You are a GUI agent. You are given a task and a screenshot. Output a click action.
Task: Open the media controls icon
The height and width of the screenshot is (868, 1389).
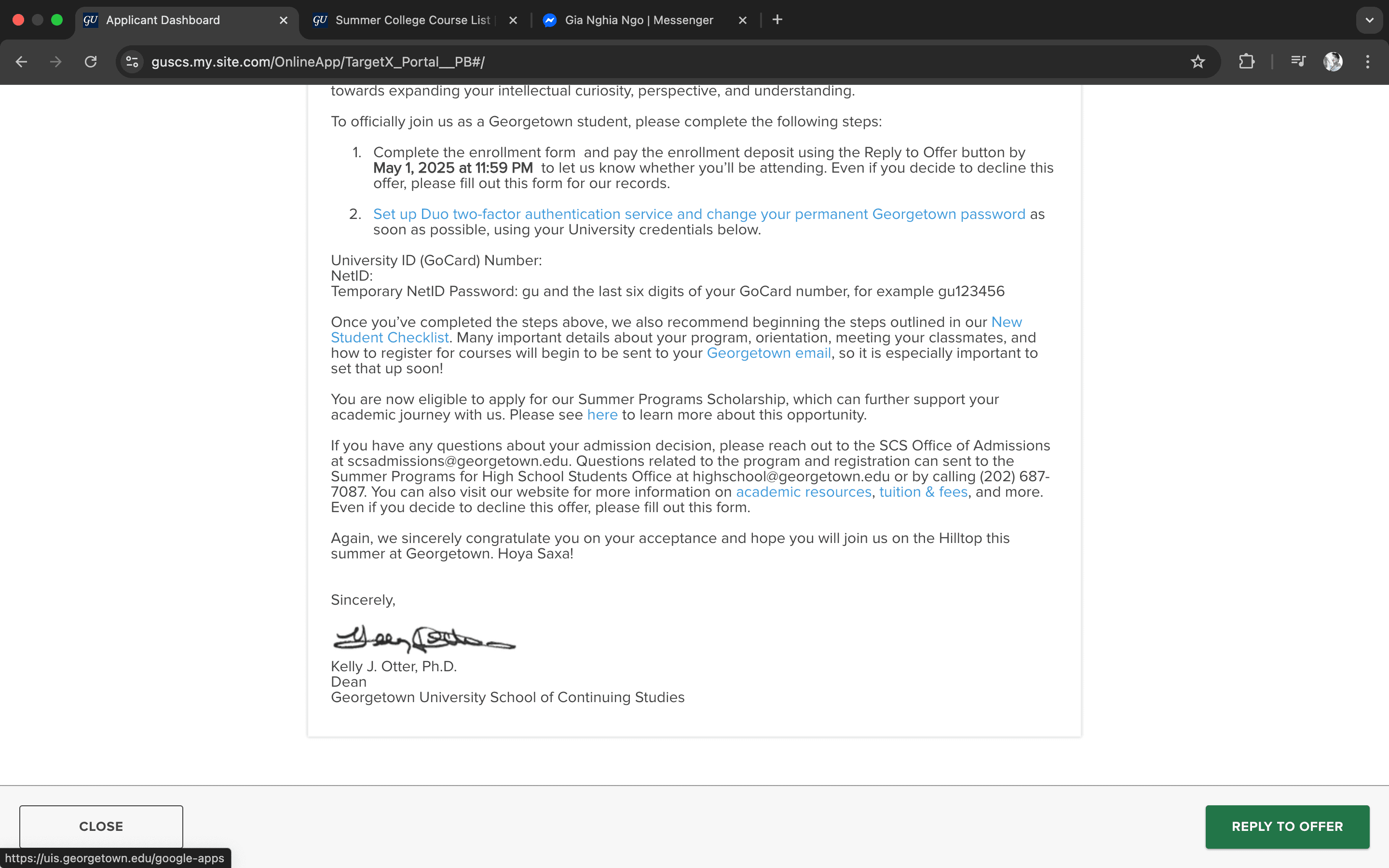[1298, 61]
